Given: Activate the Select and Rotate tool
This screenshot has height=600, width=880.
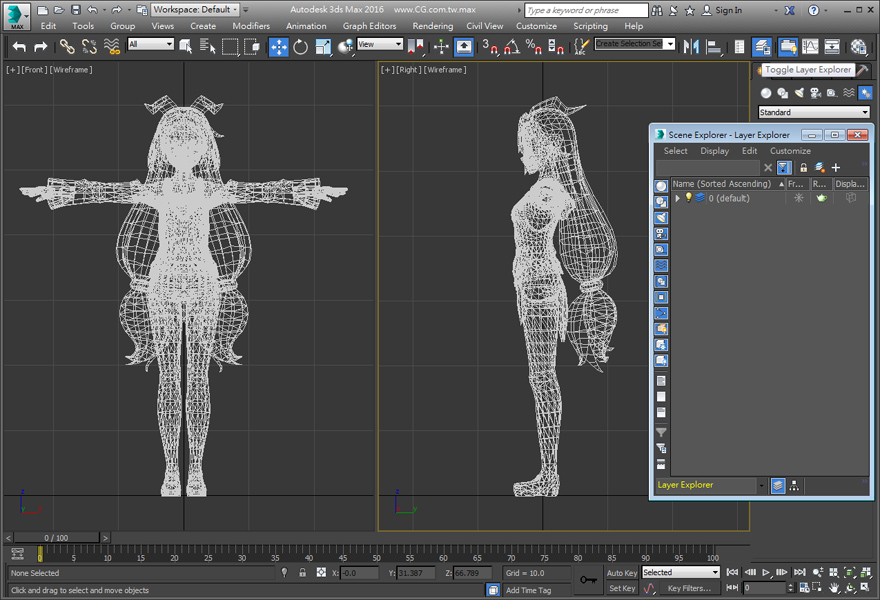Looking at the screenshot, I should tap(300, 47).
